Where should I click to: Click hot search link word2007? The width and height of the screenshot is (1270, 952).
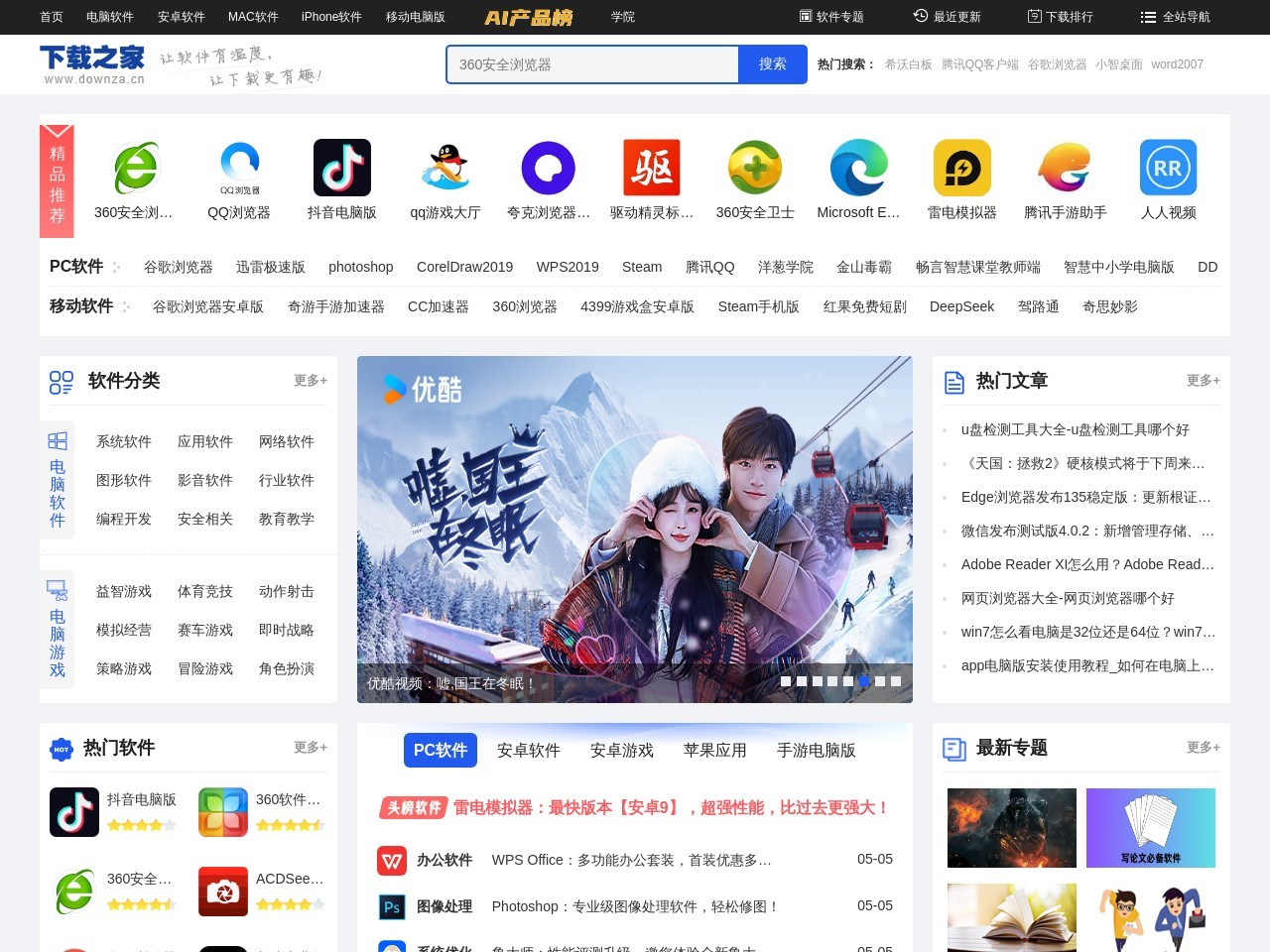pos(1177,64)
